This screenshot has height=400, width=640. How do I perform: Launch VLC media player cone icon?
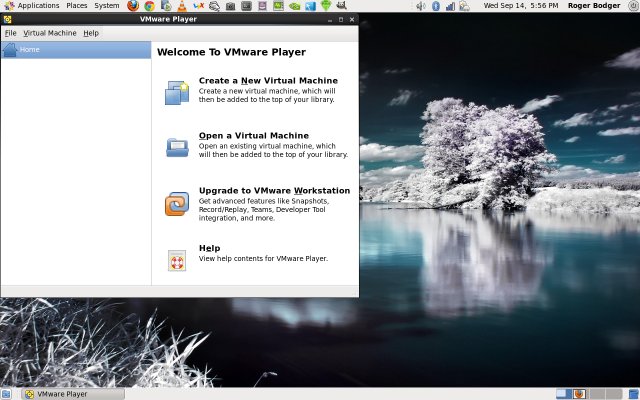tap(182, 6)
